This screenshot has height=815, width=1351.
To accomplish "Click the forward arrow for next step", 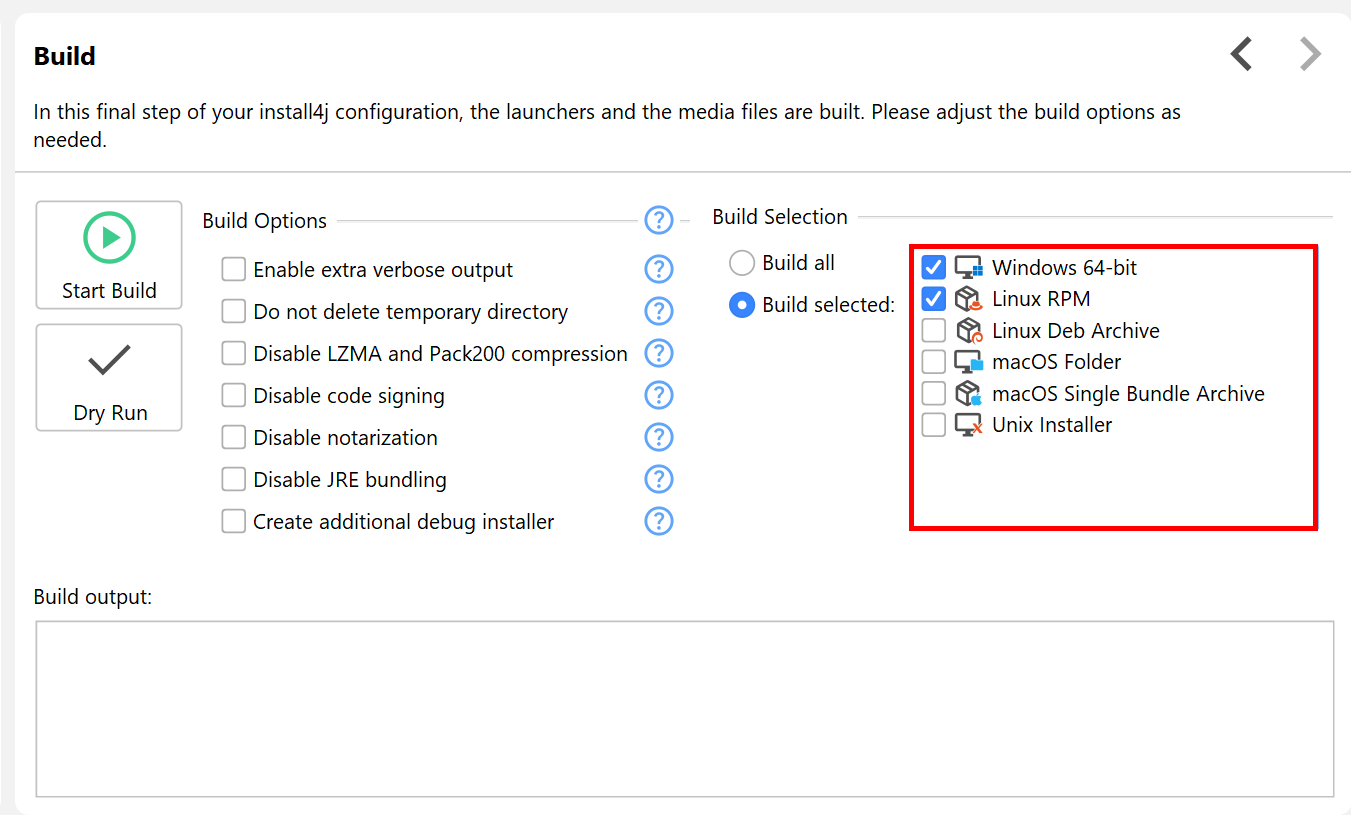I will [x=1310, y=54].
